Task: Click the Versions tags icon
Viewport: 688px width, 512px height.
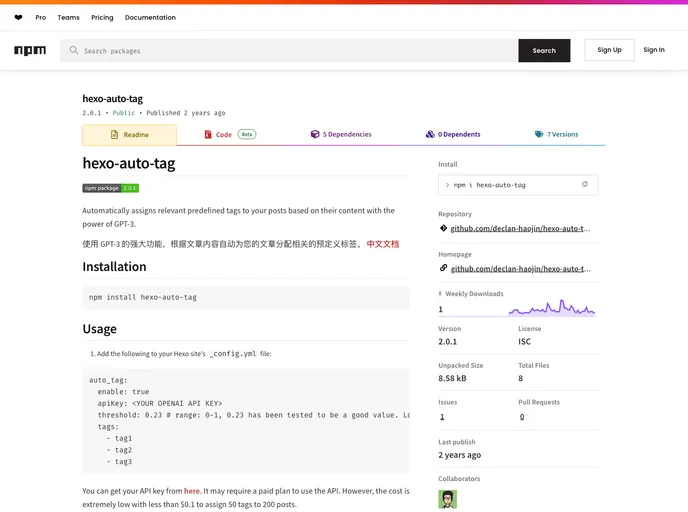Action: point(539,134)
